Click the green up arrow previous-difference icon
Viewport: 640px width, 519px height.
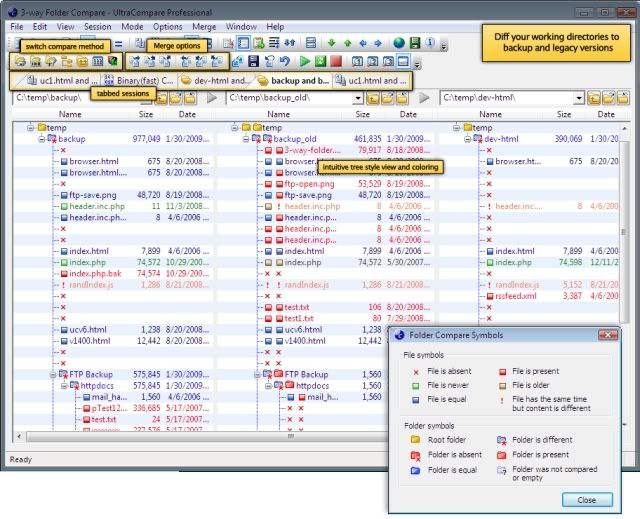click(x=346, y=44)
